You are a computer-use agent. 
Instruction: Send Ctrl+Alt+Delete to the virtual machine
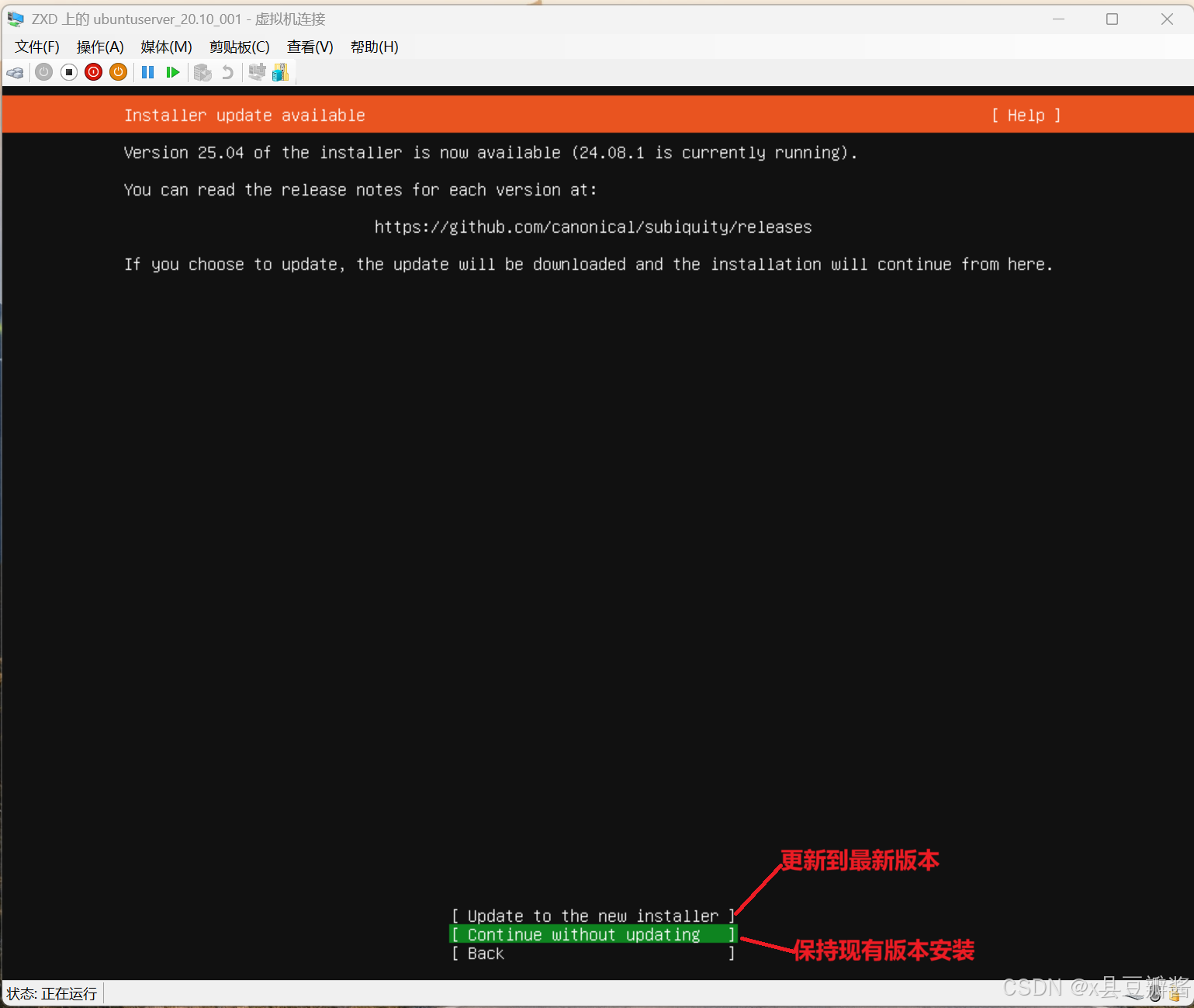pos(15,72)
